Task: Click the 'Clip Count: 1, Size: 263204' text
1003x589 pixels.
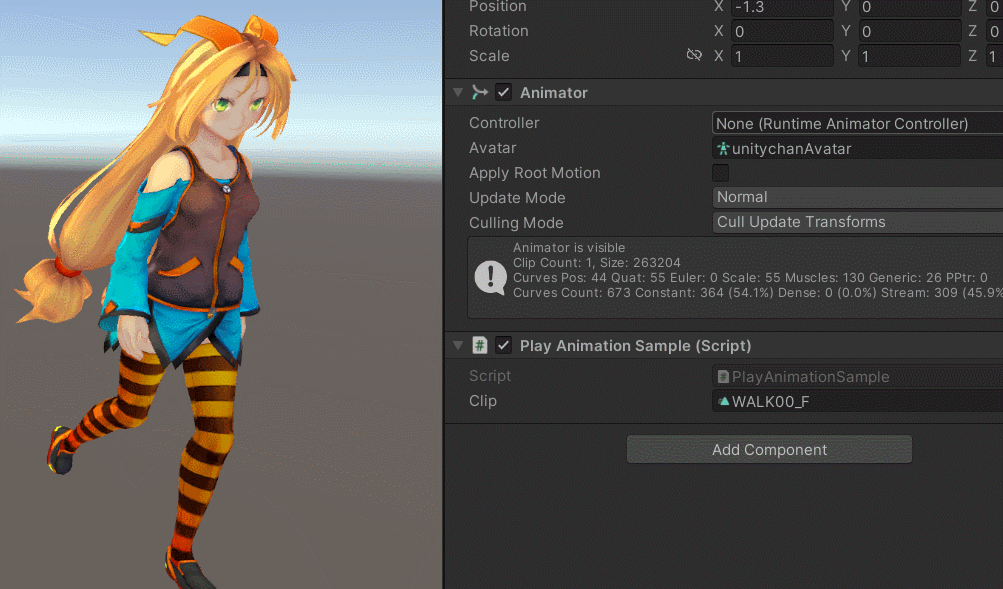Action: click(597, 263)
